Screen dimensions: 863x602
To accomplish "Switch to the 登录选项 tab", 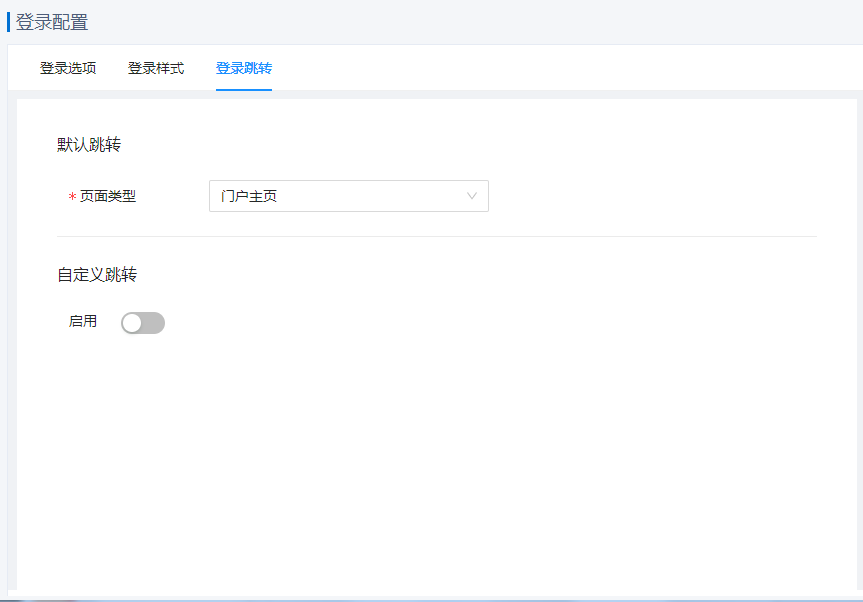I will pyautogui.click(x=68, y=69).
